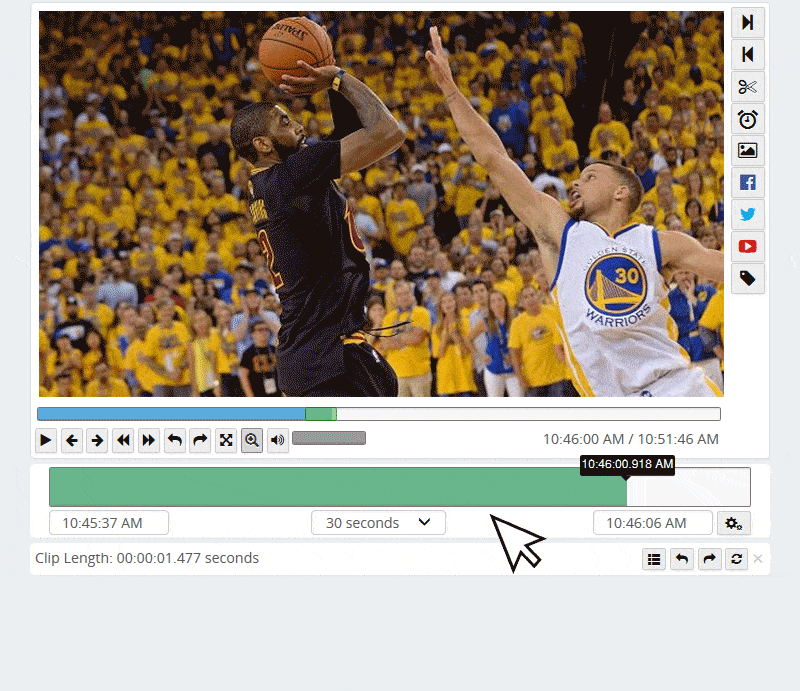Image resolution: width=800 pixels, height=691 pixels.
Task: Click the Clip Length text
Action: [x=147, y=558]
